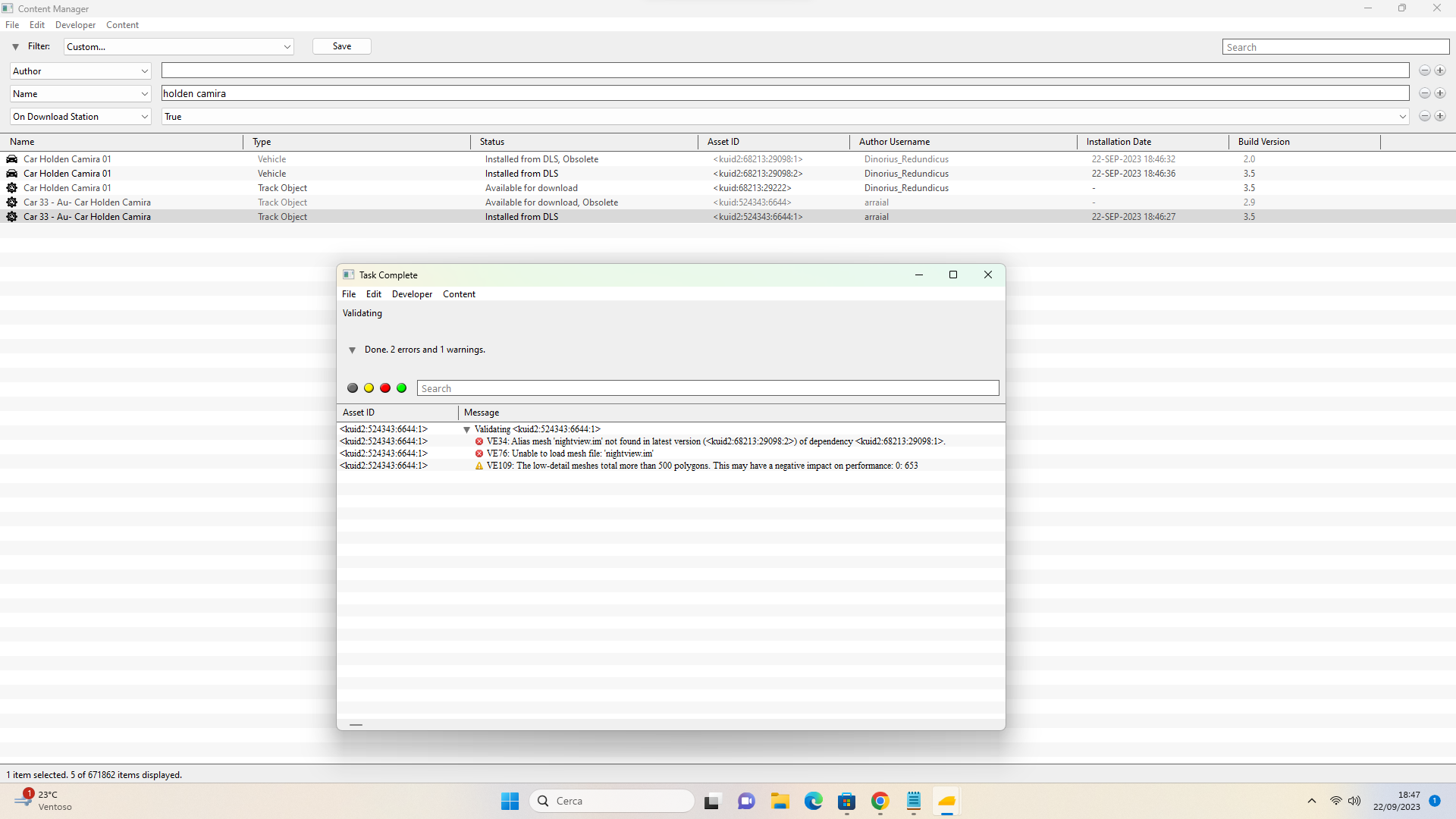Open File menu in Content Manager
The image size is (1456, 819).
click(12, 25)
